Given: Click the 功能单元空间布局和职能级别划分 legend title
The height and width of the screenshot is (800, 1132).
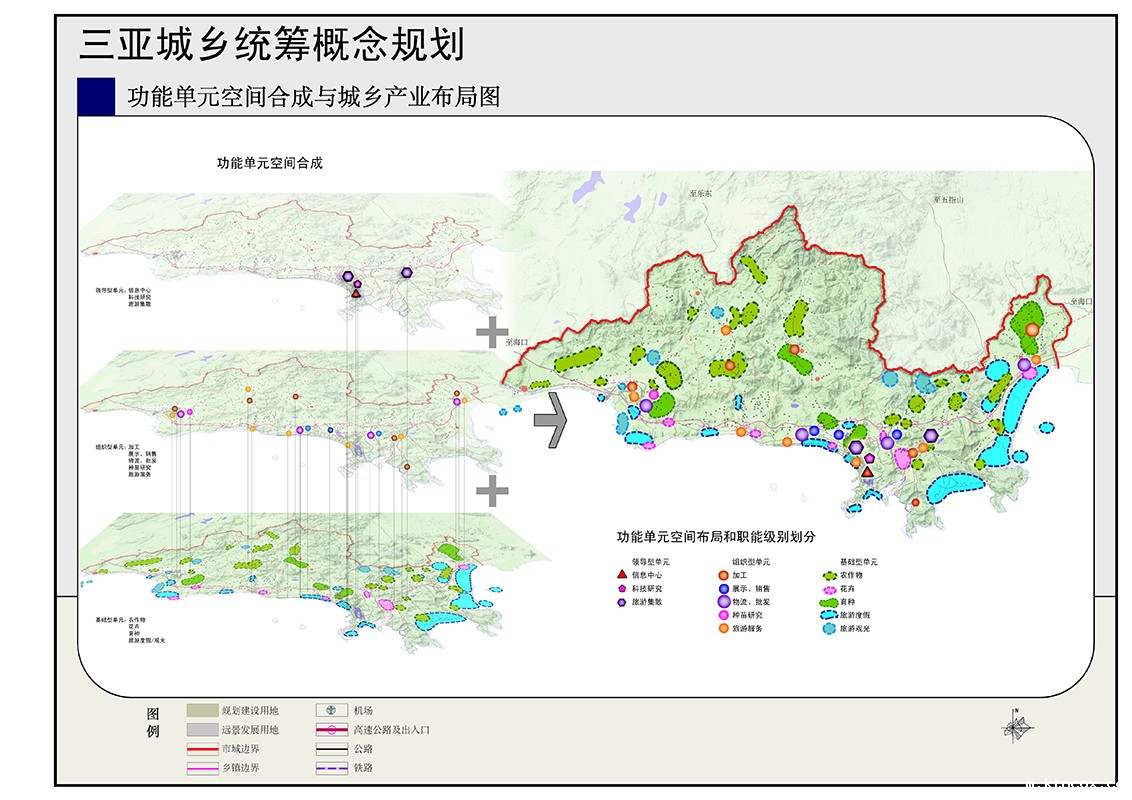Looking at the screenshot, I should 729,537.
